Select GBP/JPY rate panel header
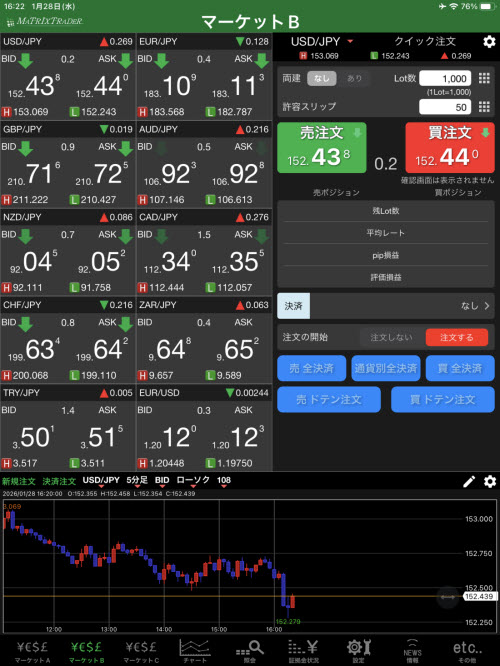Viewport: 500px width, 666px height. pyautogui.click(x=68, y=129)
